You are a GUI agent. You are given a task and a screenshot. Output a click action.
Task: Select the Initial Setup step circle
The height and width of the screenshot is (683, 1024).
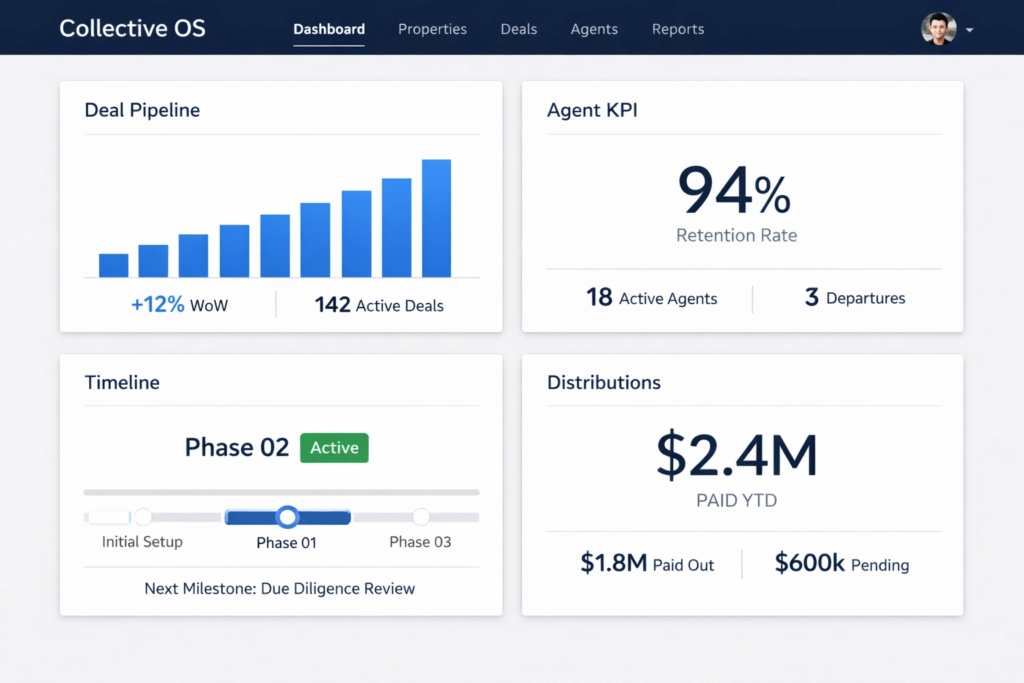point(143,517)
